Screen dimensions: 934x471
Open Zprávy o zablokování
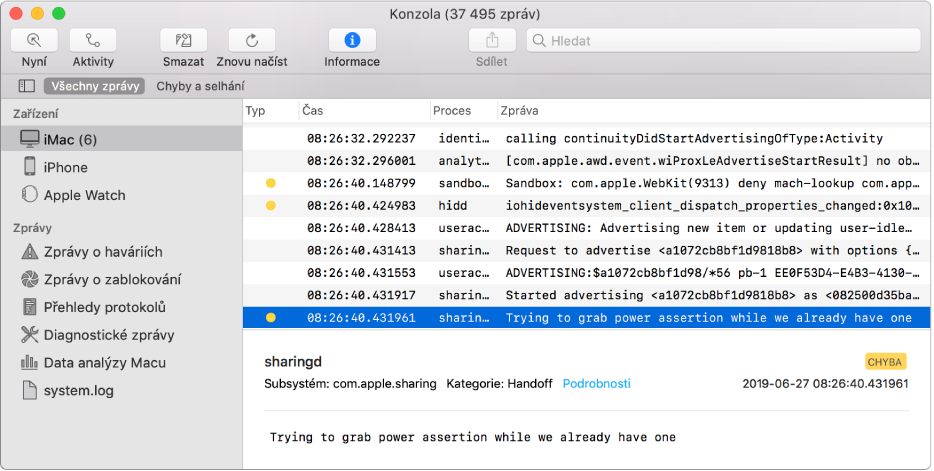point(122,279)
